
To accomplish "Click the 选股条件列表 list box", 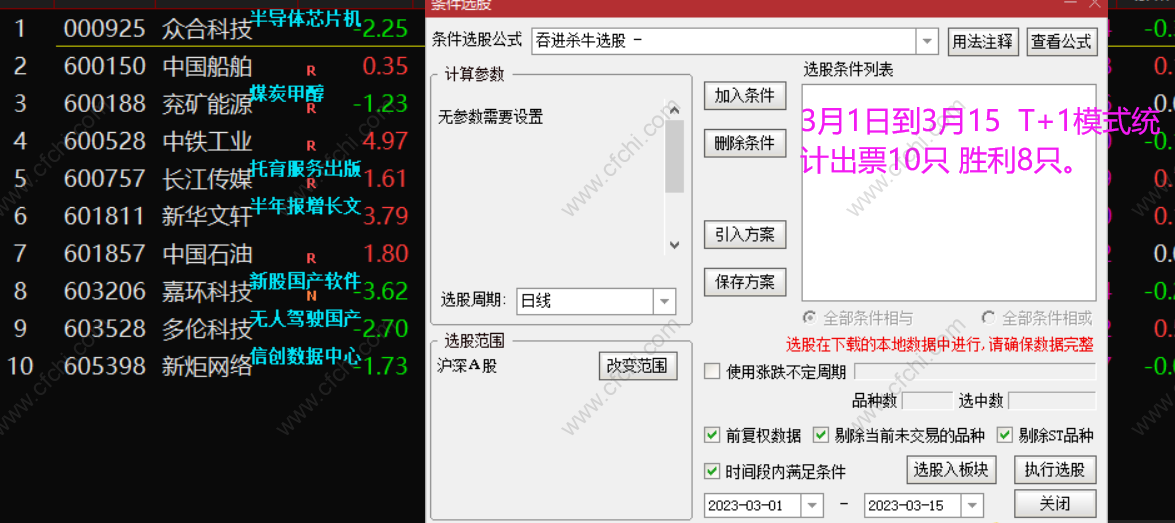I will coord(949,193).
